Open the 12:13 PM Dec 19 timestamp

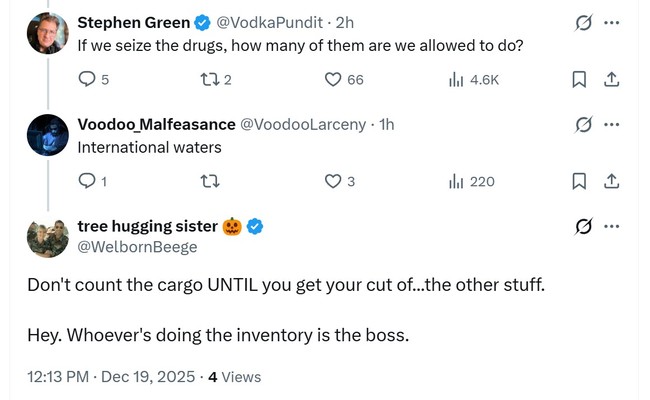(x=110, y=377)
